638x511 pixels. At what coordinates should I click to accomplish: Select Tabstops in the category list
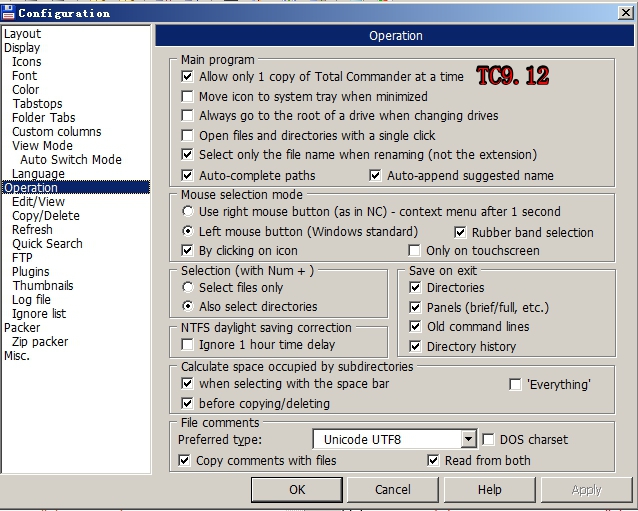pos(37,103)
